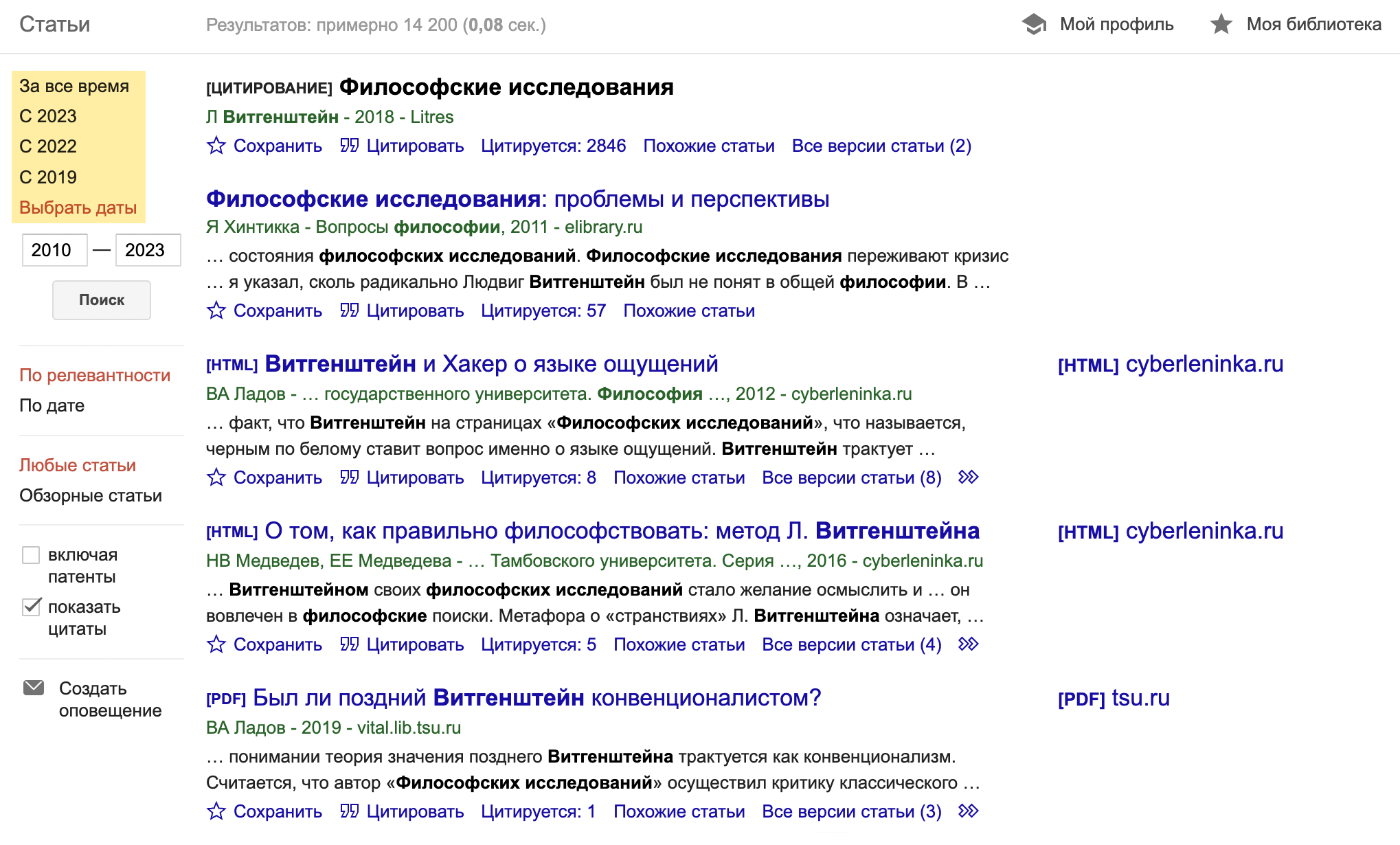The width and height of the screenshot is (1400, 845).
Task: Click author link 'Витгенштейн' in first result
Action: [281, 117]
